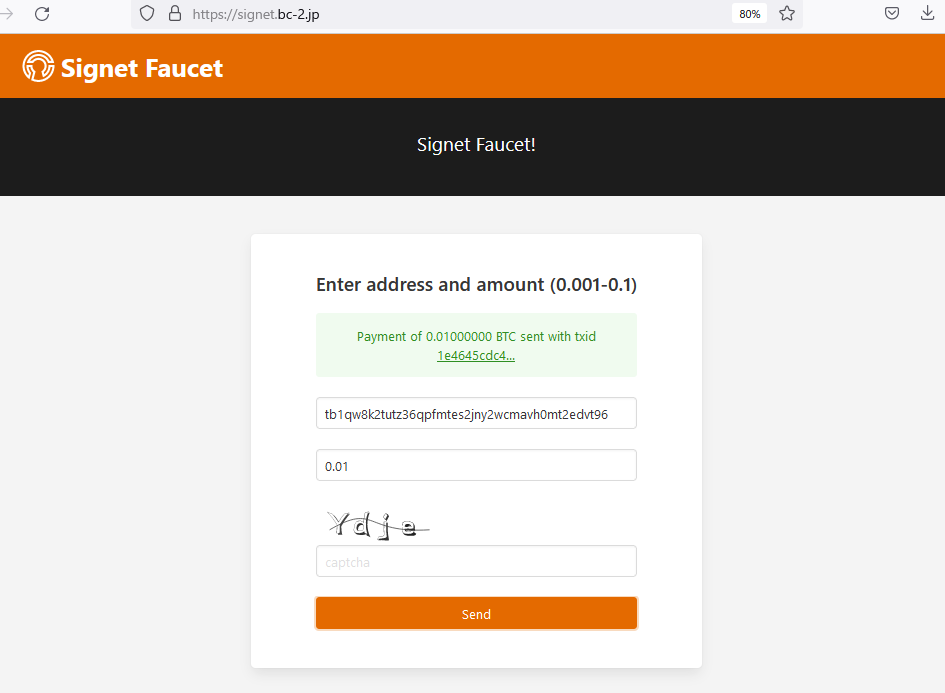The height and width of the screenshot is (693, 945).
Task: Focus the empty captcha text box
Action: tap(476, 562)
